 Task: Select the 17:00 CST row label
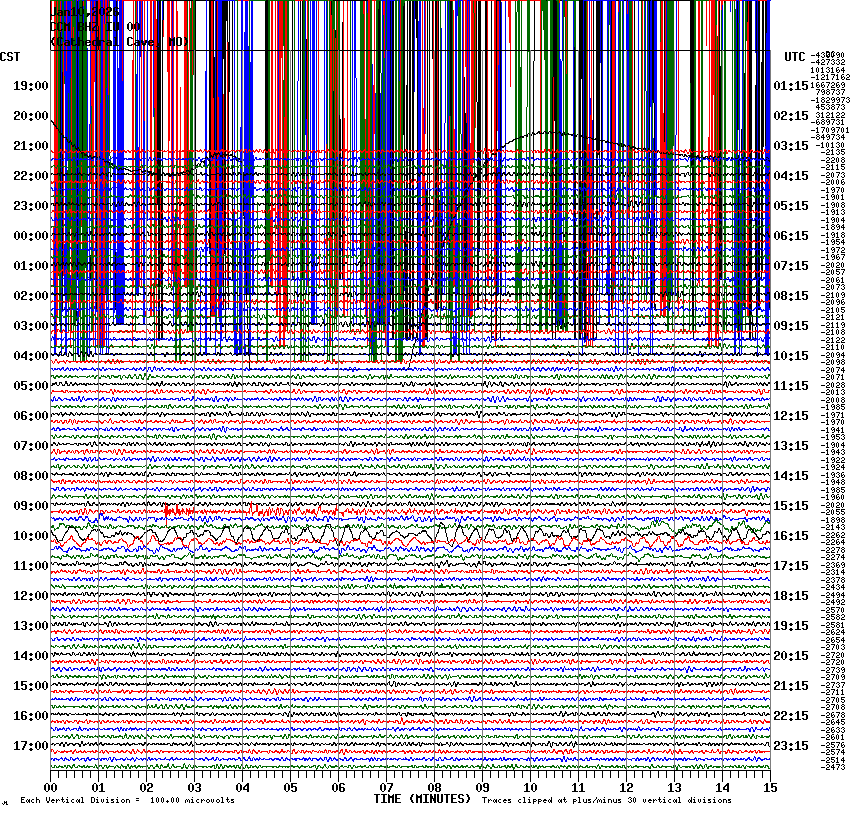tap(30, 746)
